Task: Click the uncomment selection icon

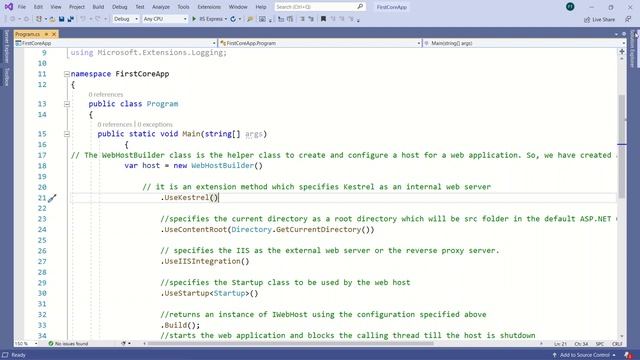Action: [311, 19]
